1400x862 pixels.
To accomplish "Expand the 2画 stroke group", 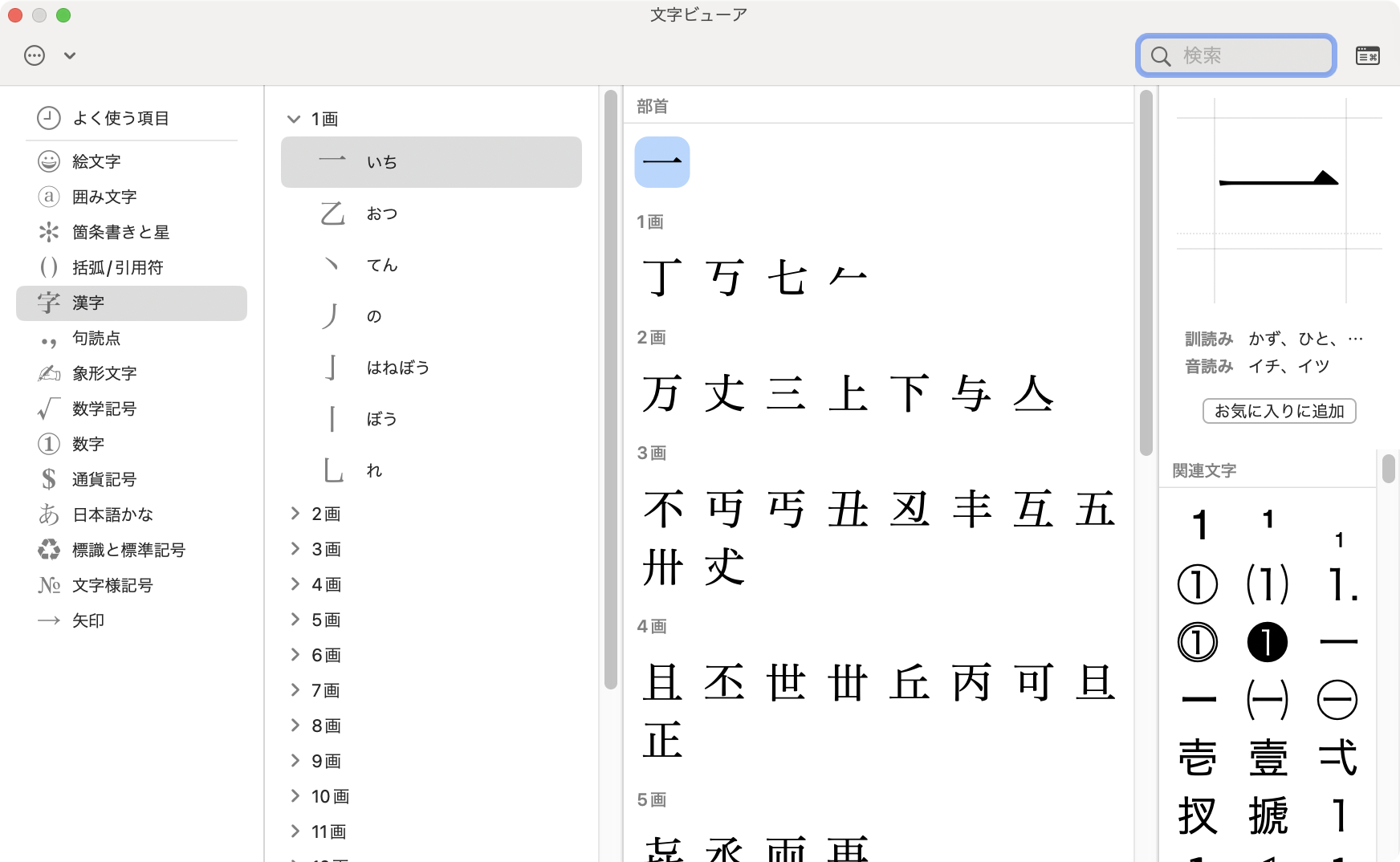I will (x=295, y=514).
